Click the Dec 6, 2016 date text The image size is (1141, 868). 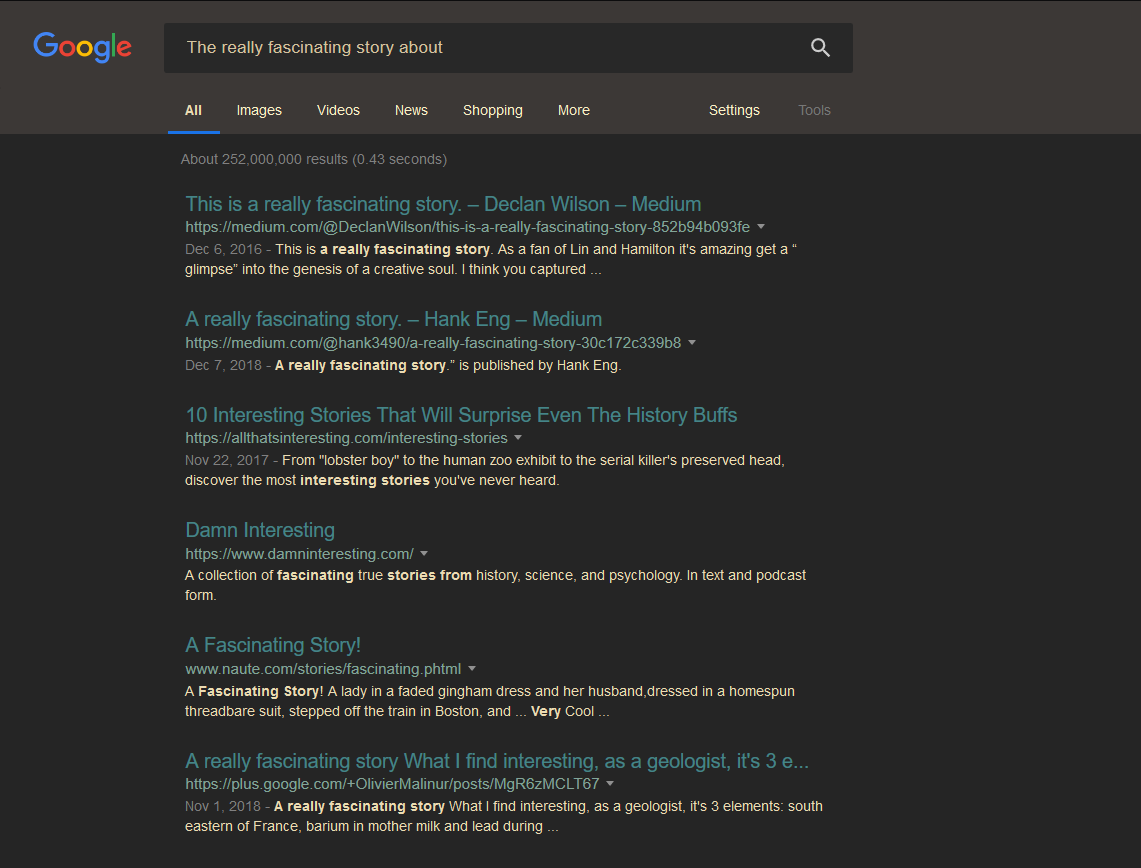pos(223,249)
